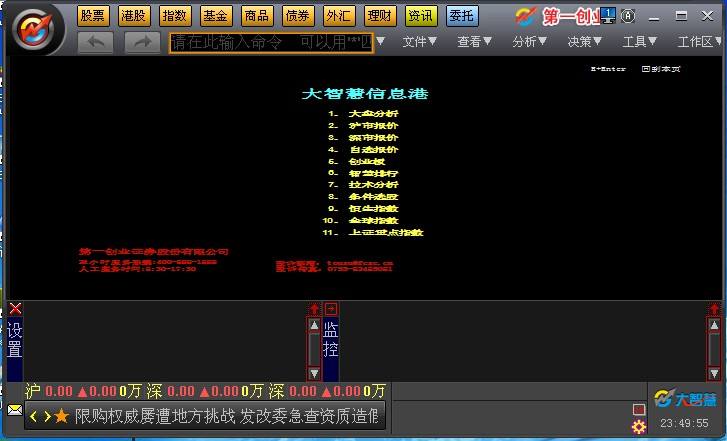Click the 23:49:55 clock display

point(684,423)
